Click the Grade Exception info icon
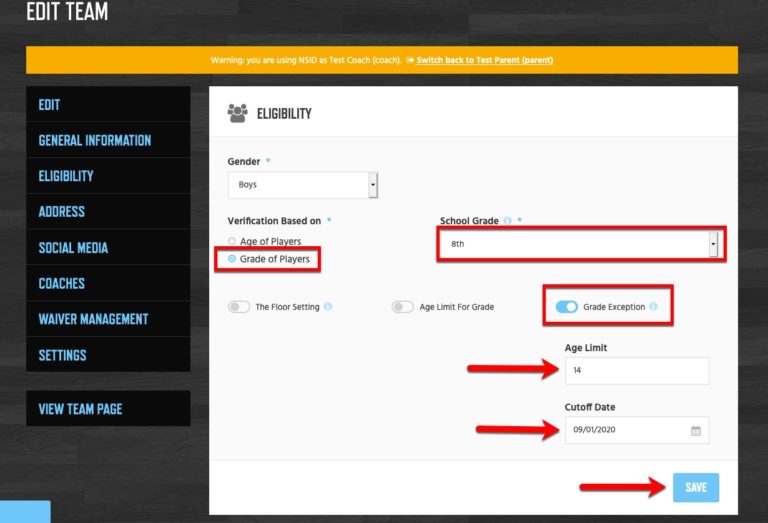Image resolution: width=768 pixels, height=523 pixels. pyautogui.click(x=653, y=307)
